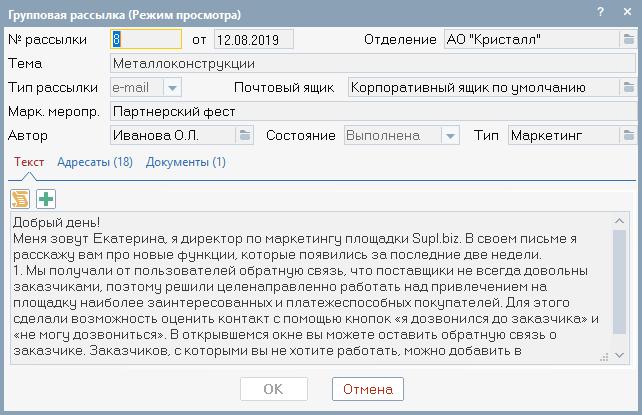Open folder picker for Тип field
The width and height of the screenshot is (642, 415).
click(628, 135)
